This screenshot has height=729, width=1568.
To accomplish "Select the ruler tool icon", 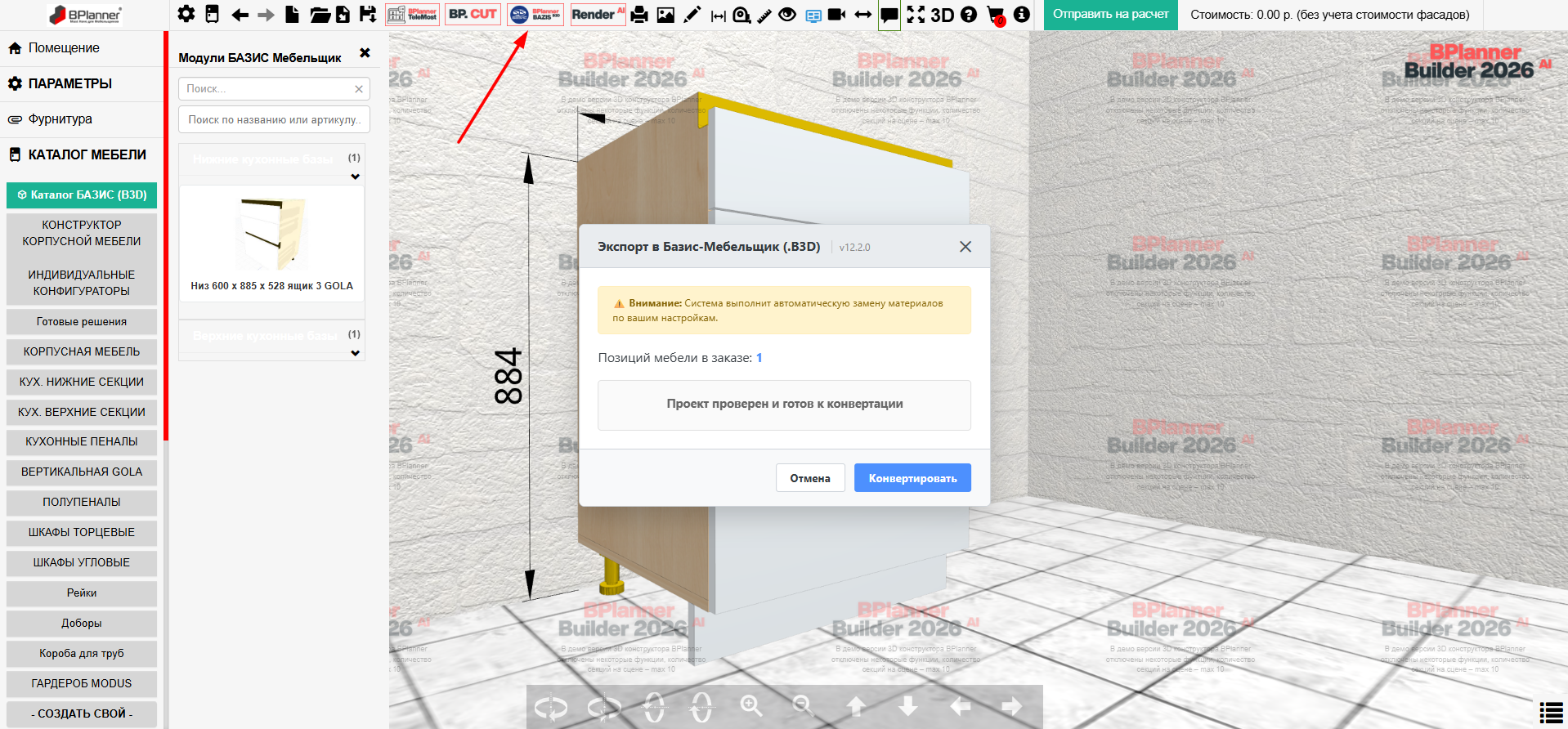I will (764, 15).
